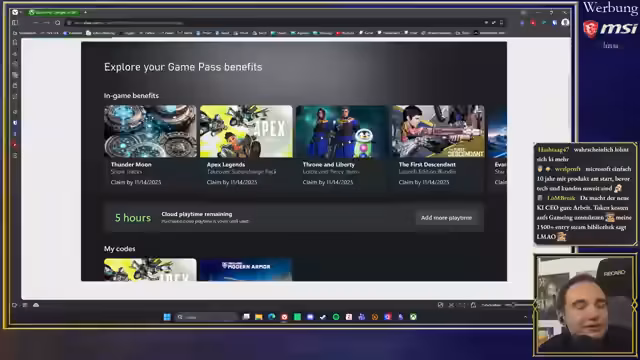The image size is (640, 360).
Task: Open the Xbox app in the taskbar
Action: click(413, 317)
